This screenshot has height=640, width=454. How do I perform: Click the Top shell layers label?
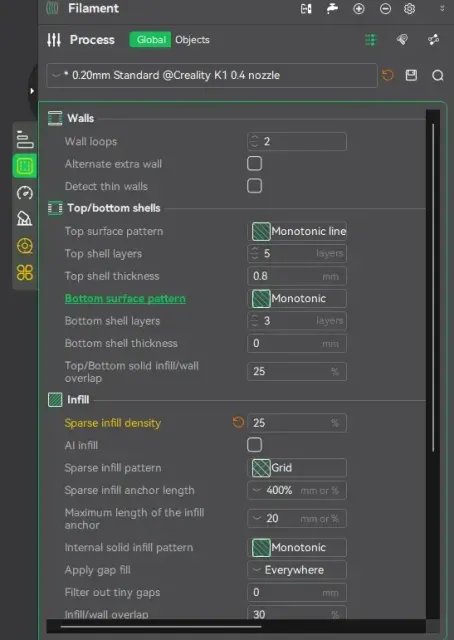103,253
